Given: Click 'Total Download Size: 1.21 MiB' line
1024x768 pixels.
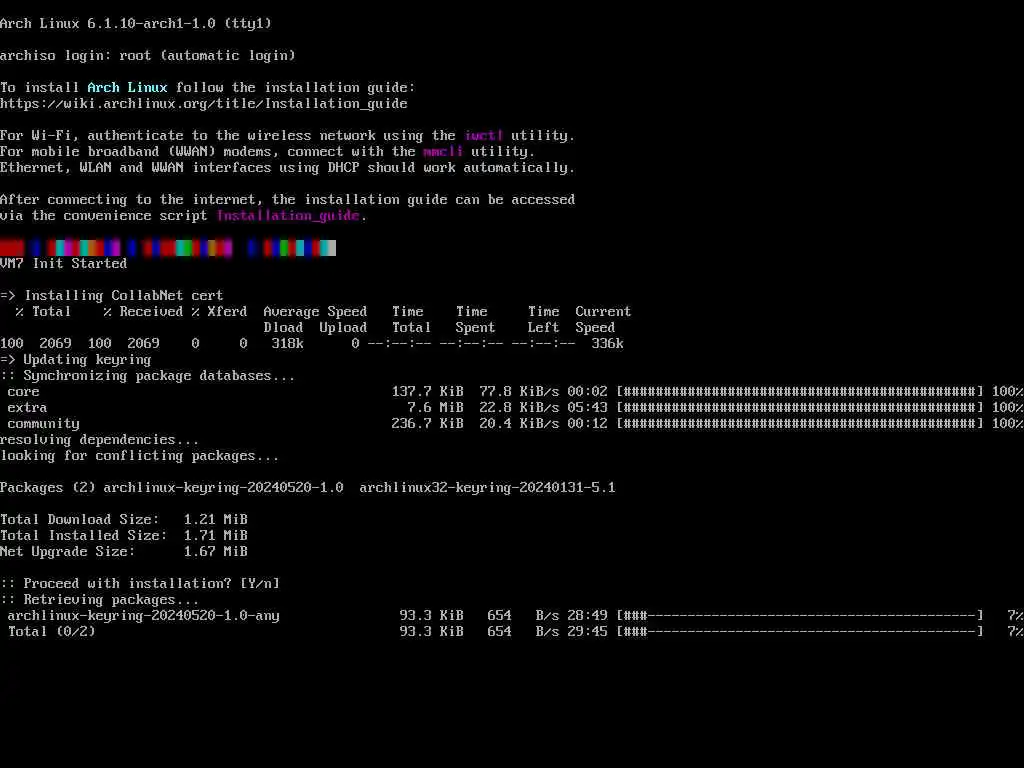Looking at the screenshot, I should pos(124,520).
